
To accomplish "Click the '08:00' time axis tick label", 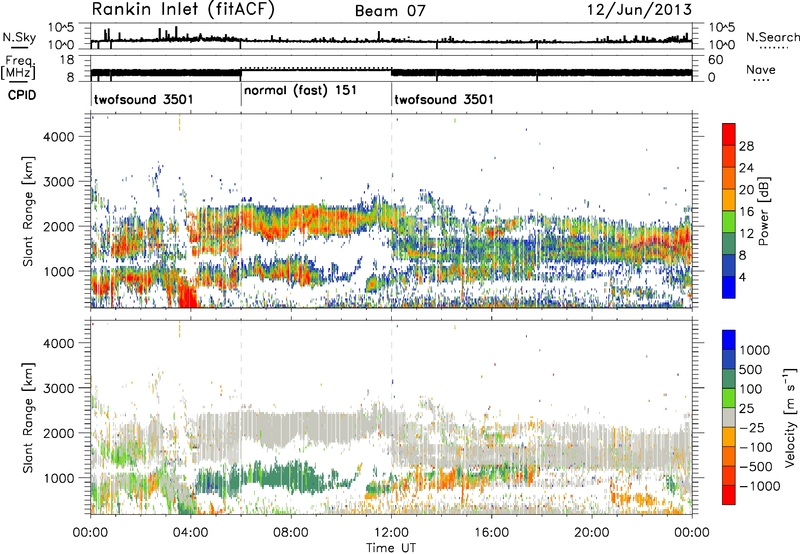I will pos(291,533).
